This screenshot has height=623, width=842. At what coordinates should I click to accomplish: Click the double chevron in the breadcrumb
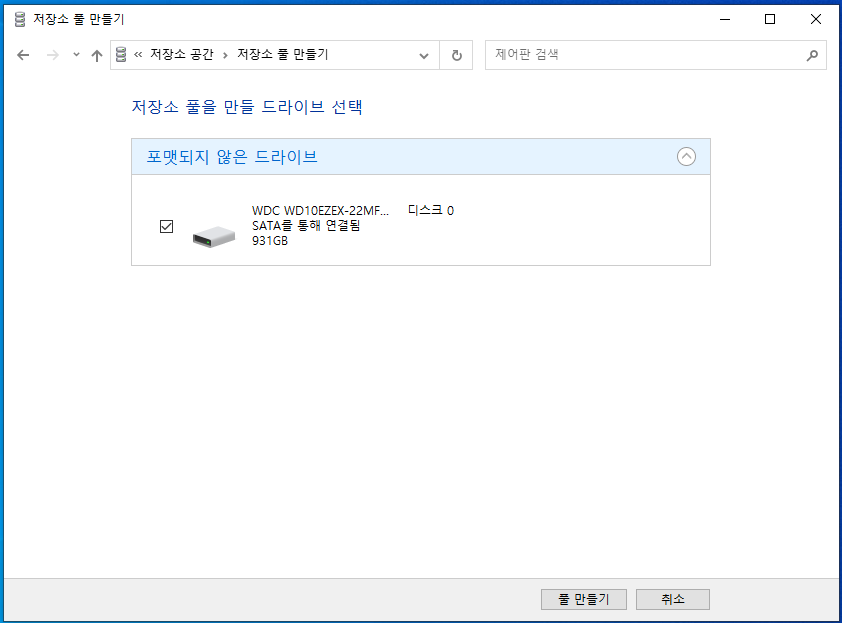click(138, 54)
